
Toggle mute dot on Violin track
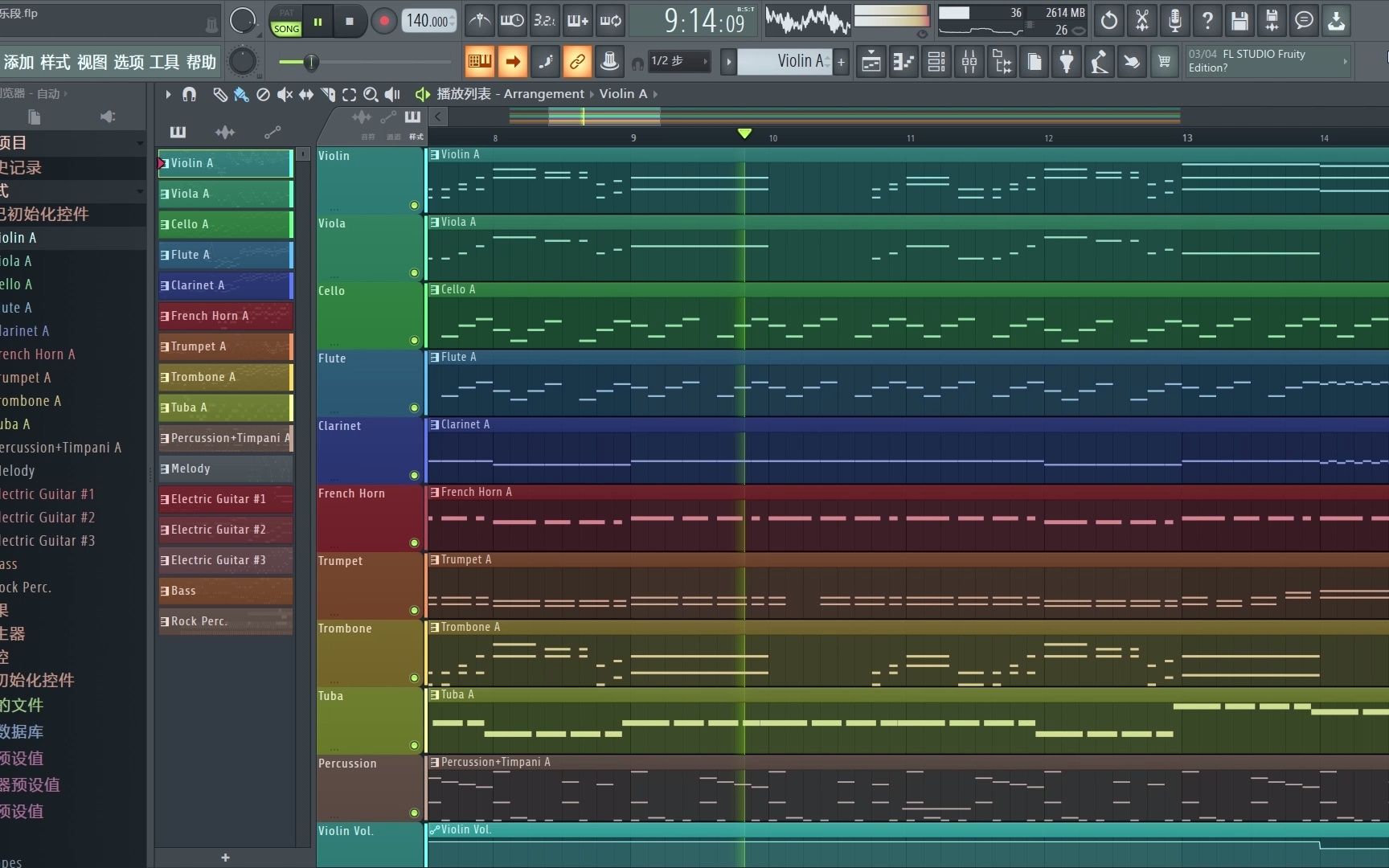pos(415,206)
